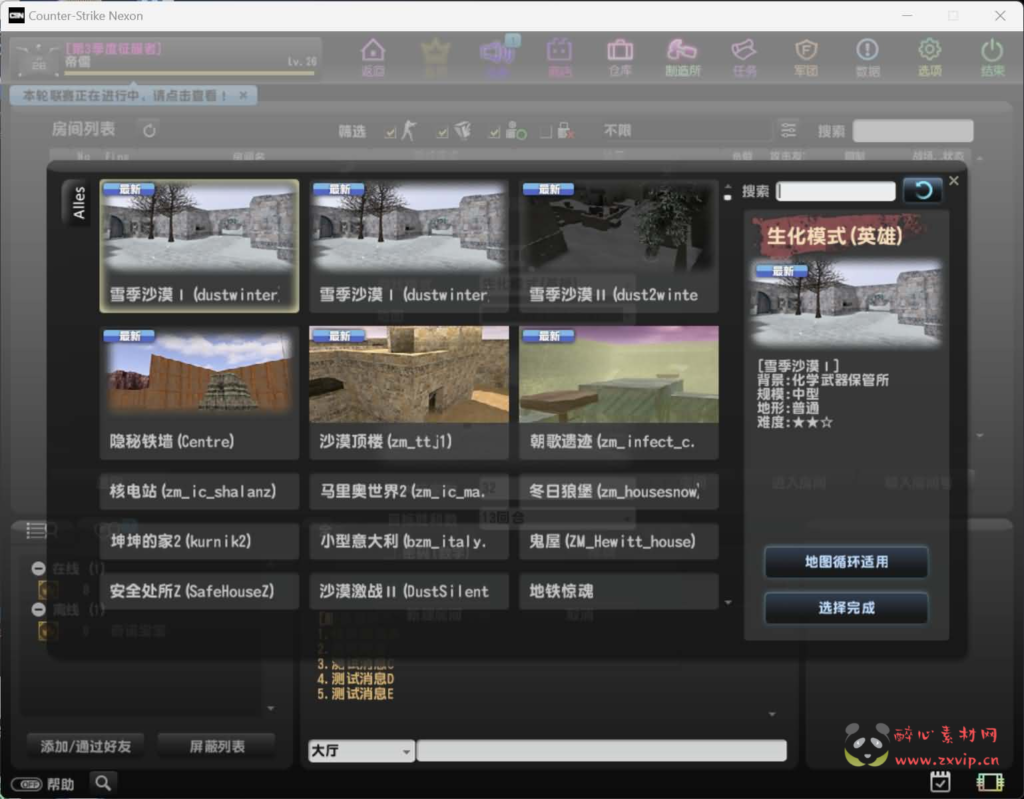
Task: Open the 大厅 chat channel dropdown
Action: [361, 751]
